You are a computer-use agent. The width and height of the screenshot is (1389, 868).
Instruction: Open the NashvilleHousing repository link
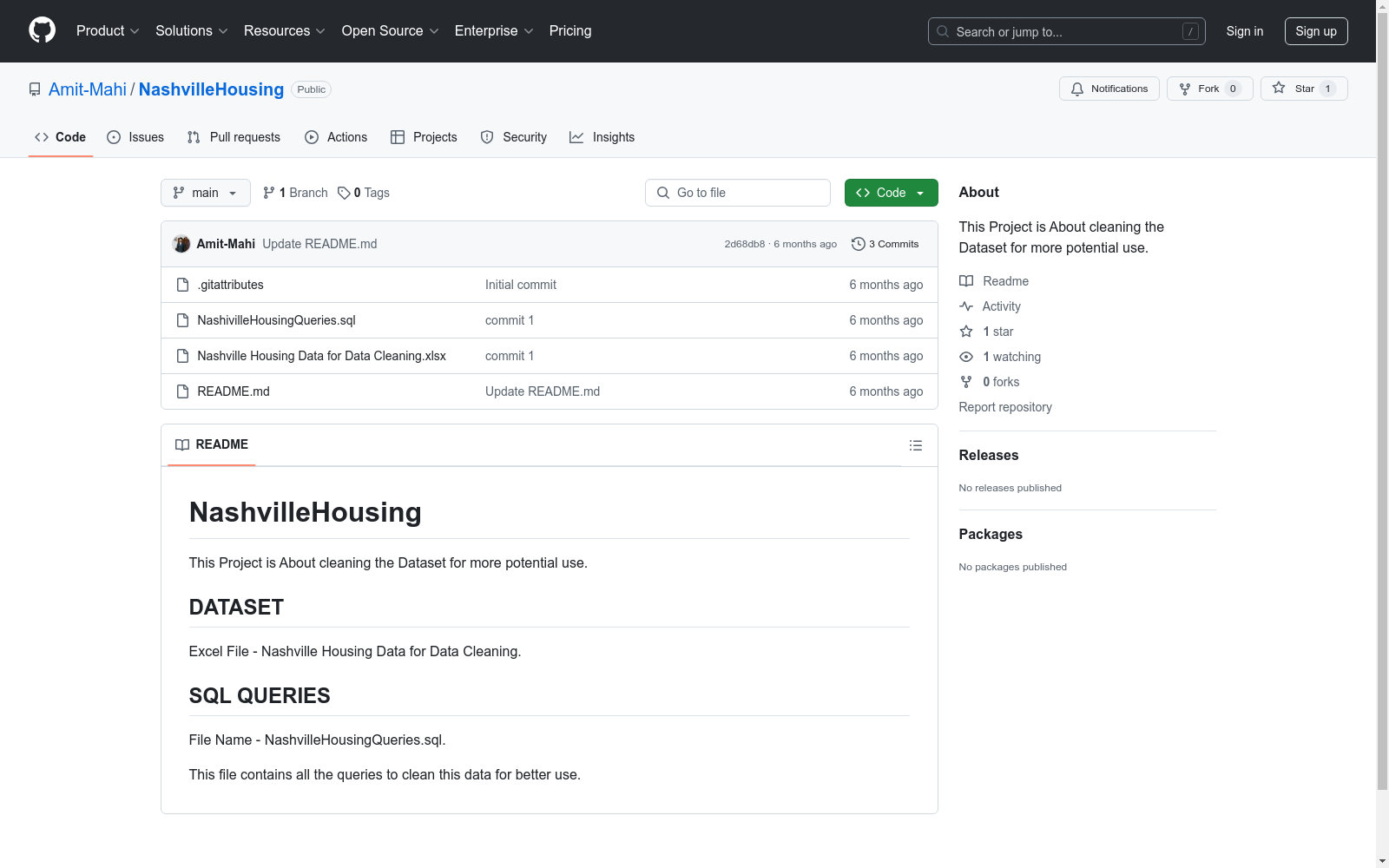[x=211, y=89]
